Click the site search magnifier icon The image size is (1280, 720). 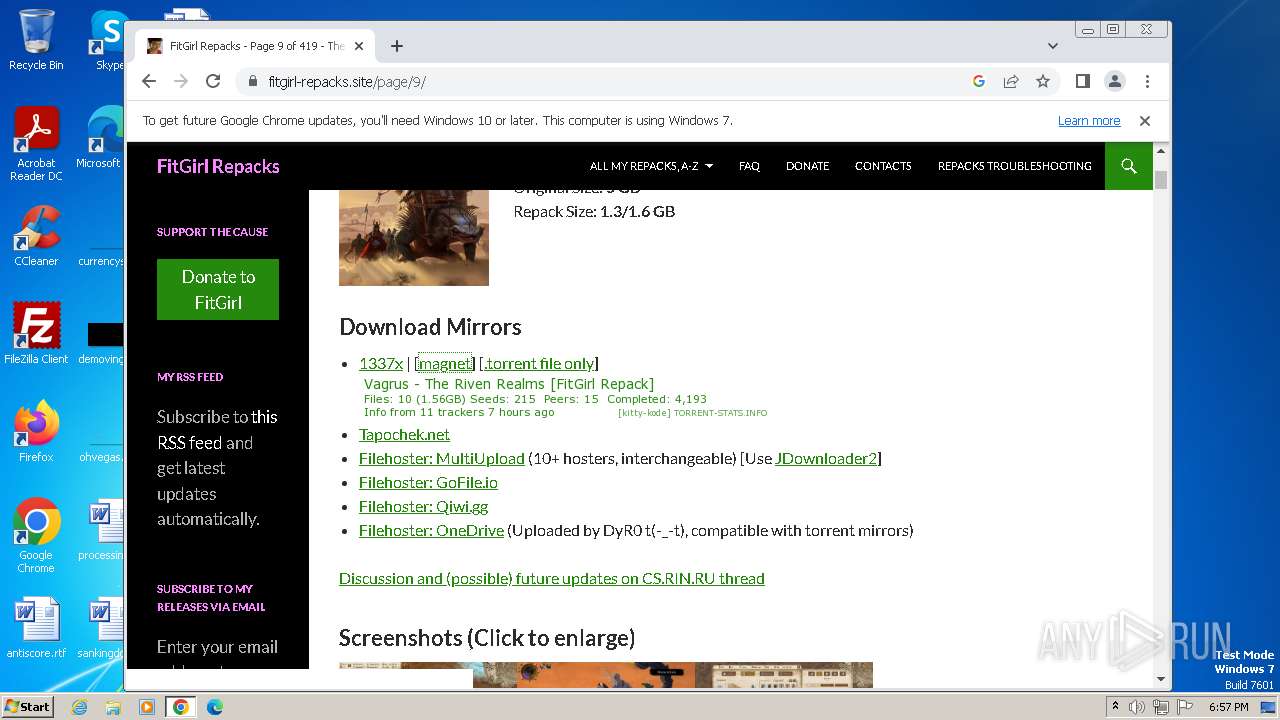coord(1129,166)
